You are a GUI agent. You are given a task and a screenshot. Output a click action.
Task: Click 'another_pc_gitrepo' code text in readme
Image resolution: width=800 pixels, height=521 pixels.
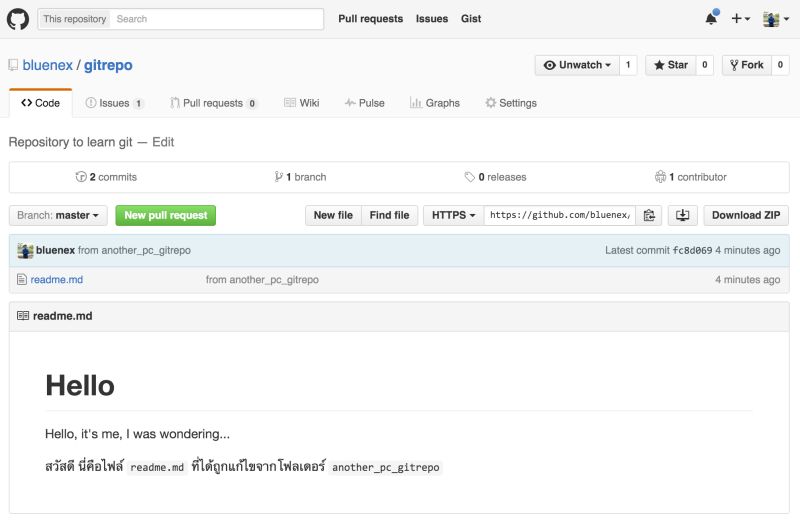coord(386,467)
